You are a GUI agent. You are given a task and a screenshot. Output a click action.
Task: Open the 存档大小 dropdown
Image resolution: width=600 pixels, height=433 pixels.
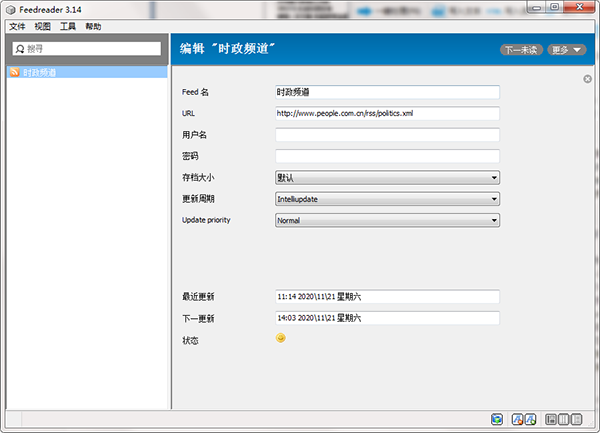pos(387,178)
